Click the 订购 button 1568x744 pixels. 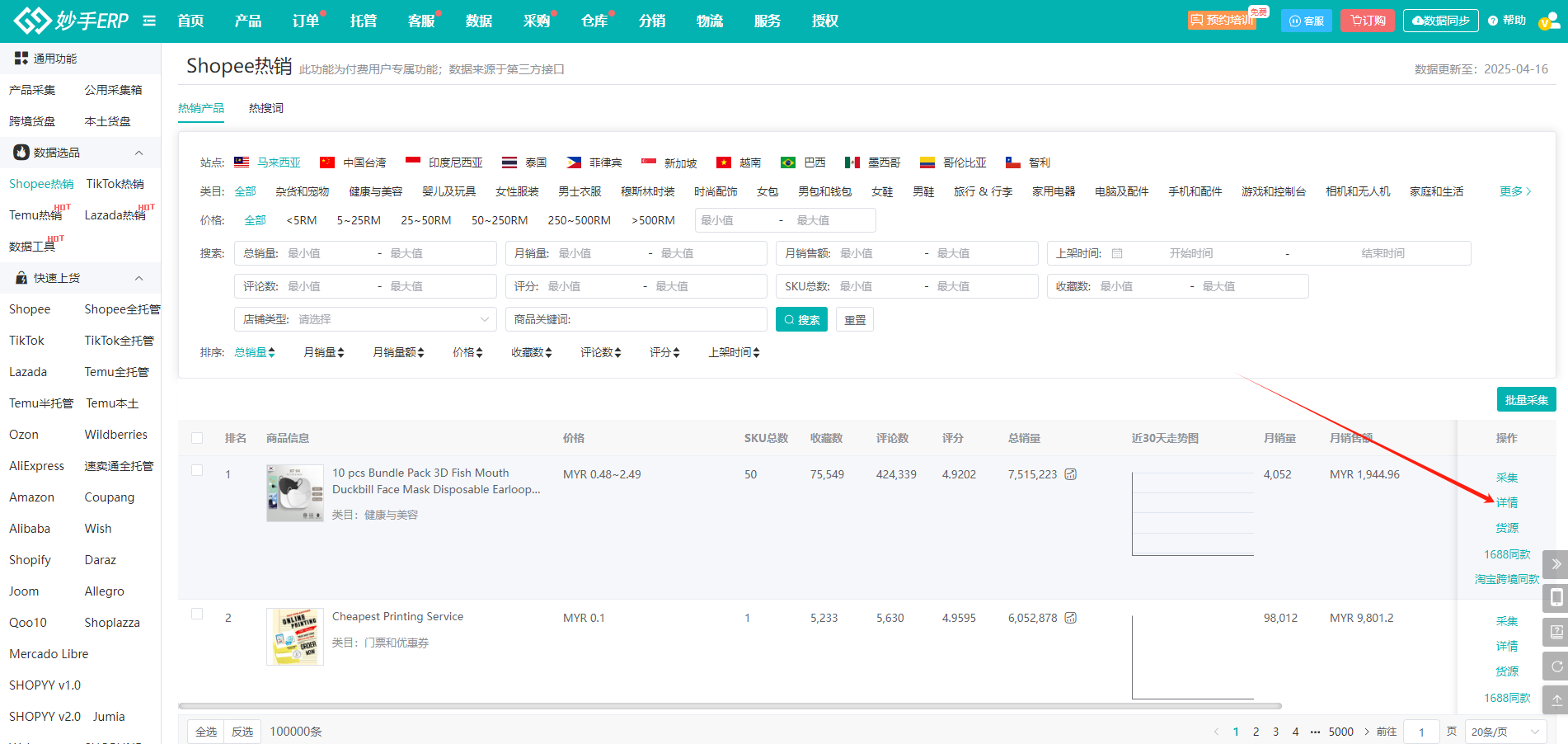tap(1368, 21)
